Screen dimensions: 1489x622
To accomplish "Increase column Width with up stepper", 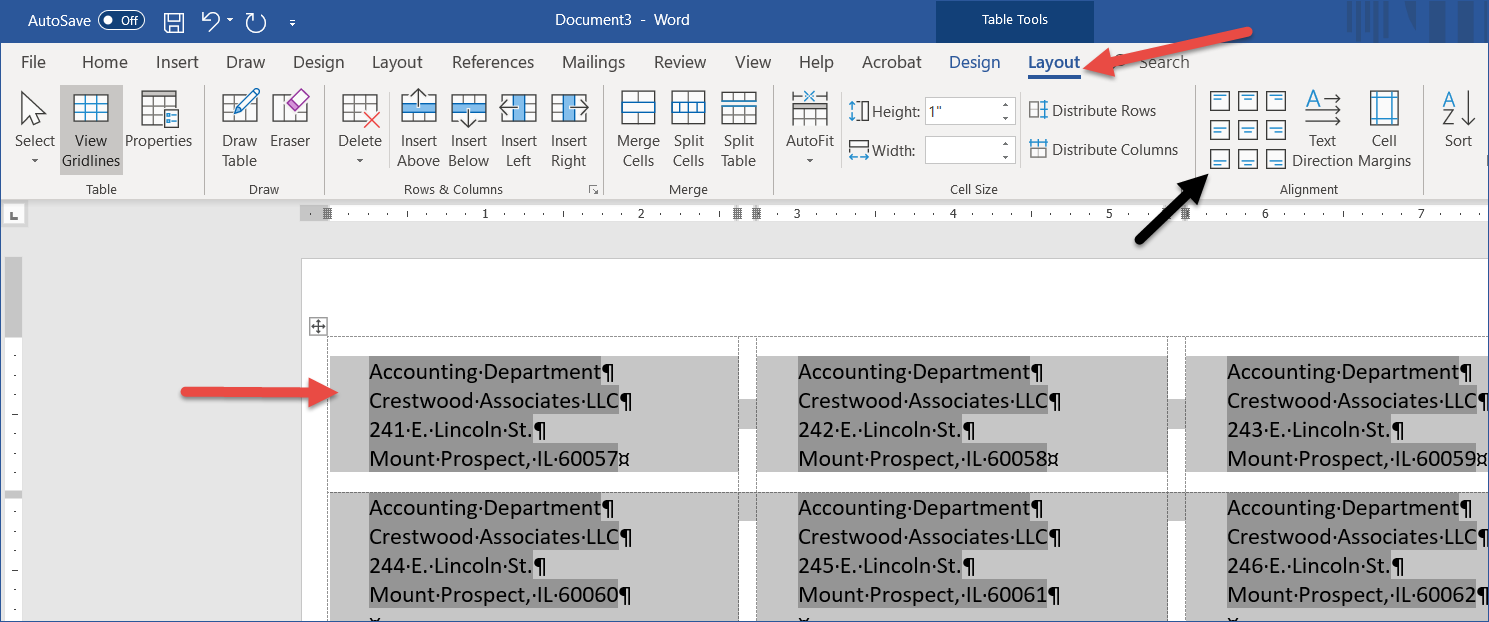I will [1006, 144].
